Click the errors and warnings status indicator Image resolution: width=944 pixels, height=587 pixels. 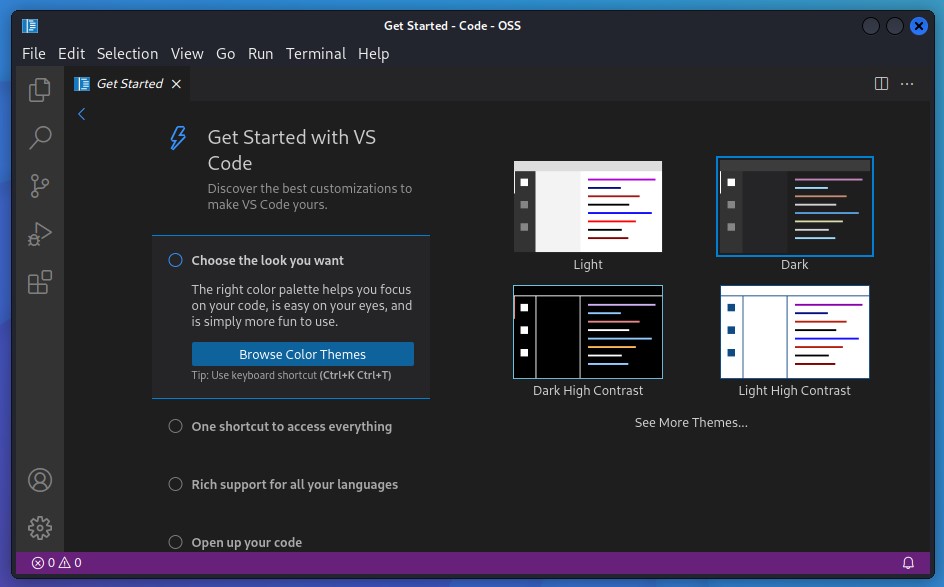click(57, 562)
